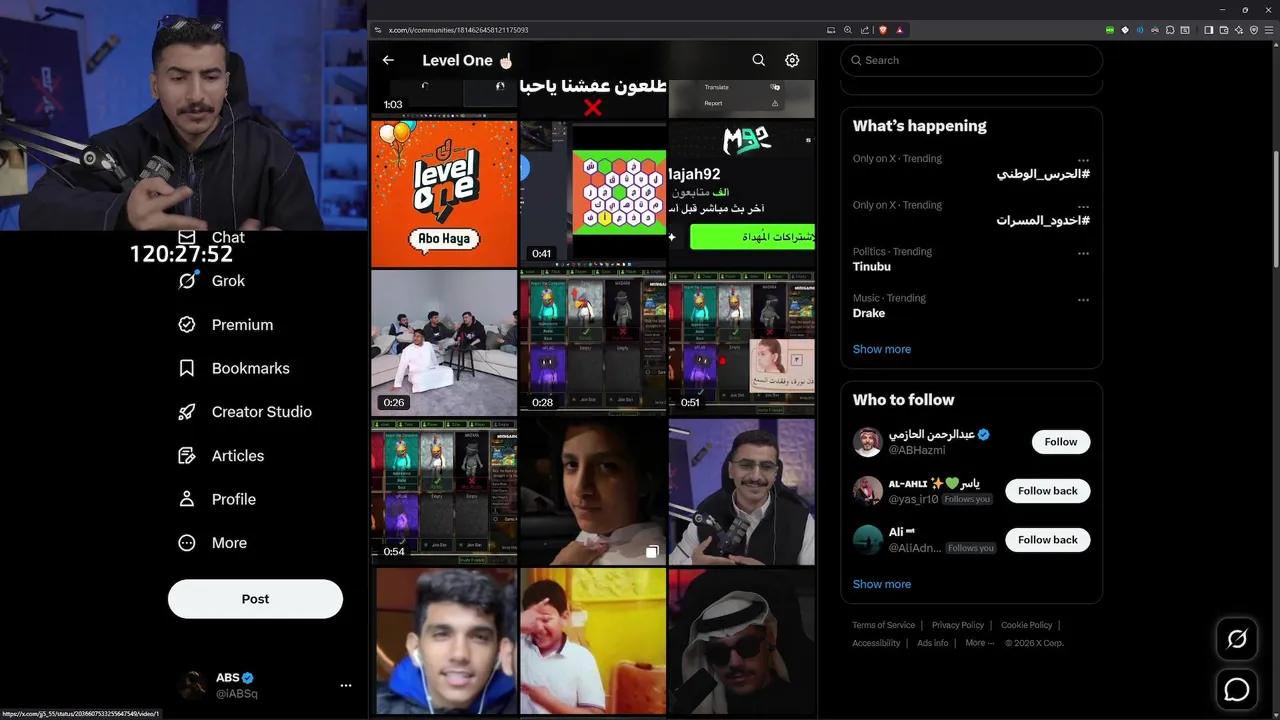Open the man with sunglasses and shemagh thumbnail
The height and width of the screenshot is (720, 1280).
click(742, 641)
